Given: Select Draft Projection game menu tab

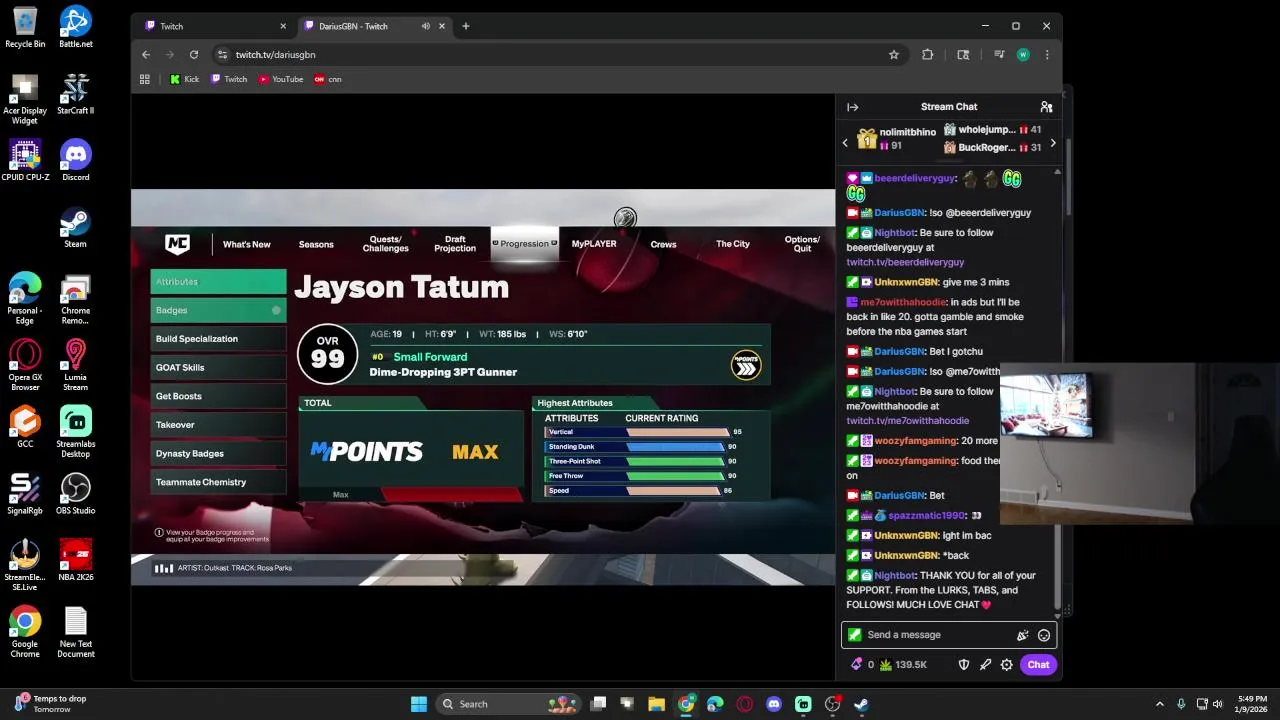Looking at the screenshot, I should 455,244.
